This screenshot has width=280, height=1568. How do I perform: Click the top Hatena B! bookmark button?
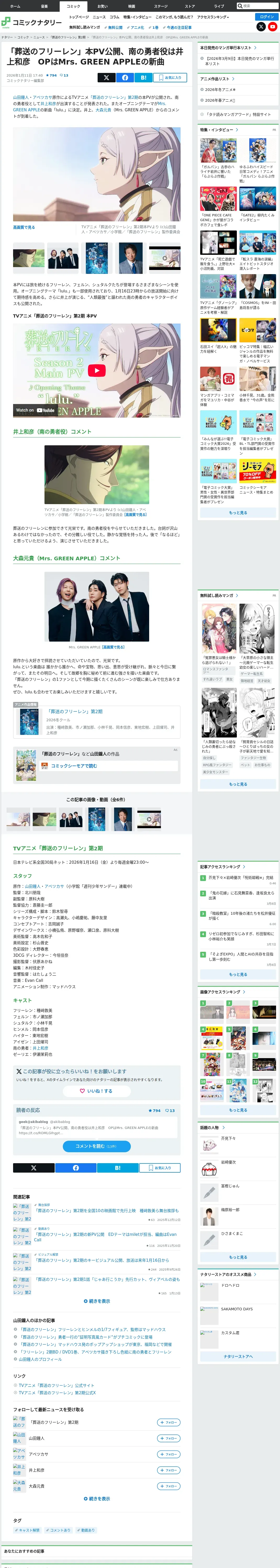click(143, 77)
